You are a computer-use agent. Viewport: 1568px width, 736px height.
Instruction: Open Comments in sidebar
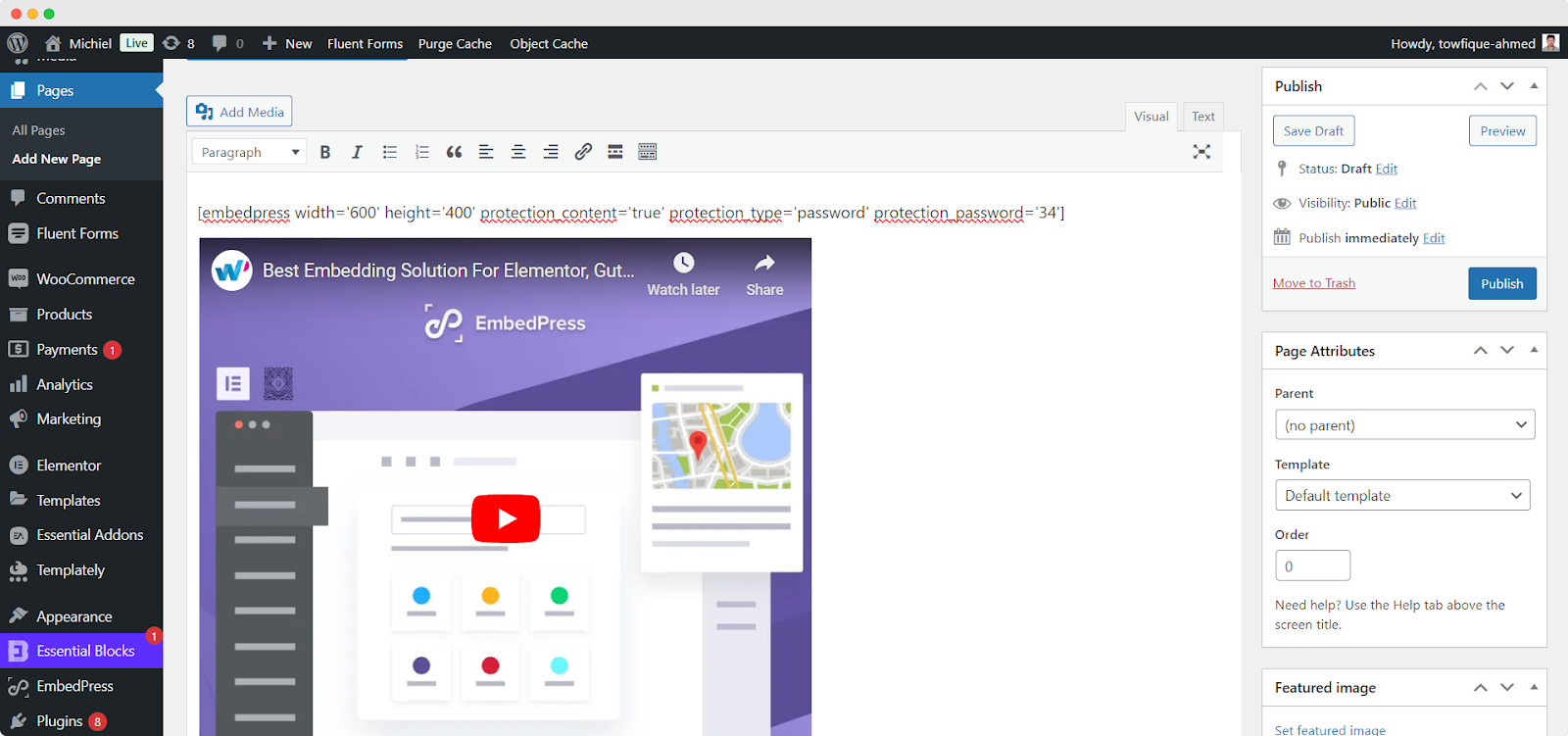[x=81, y=198]
